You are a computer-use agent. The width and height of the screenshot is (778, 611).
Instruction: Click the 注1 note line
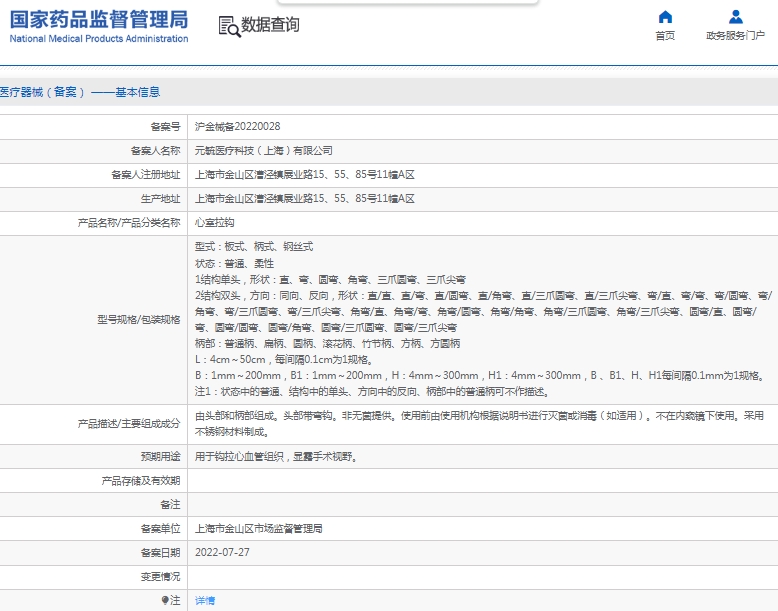coord(373,391)
